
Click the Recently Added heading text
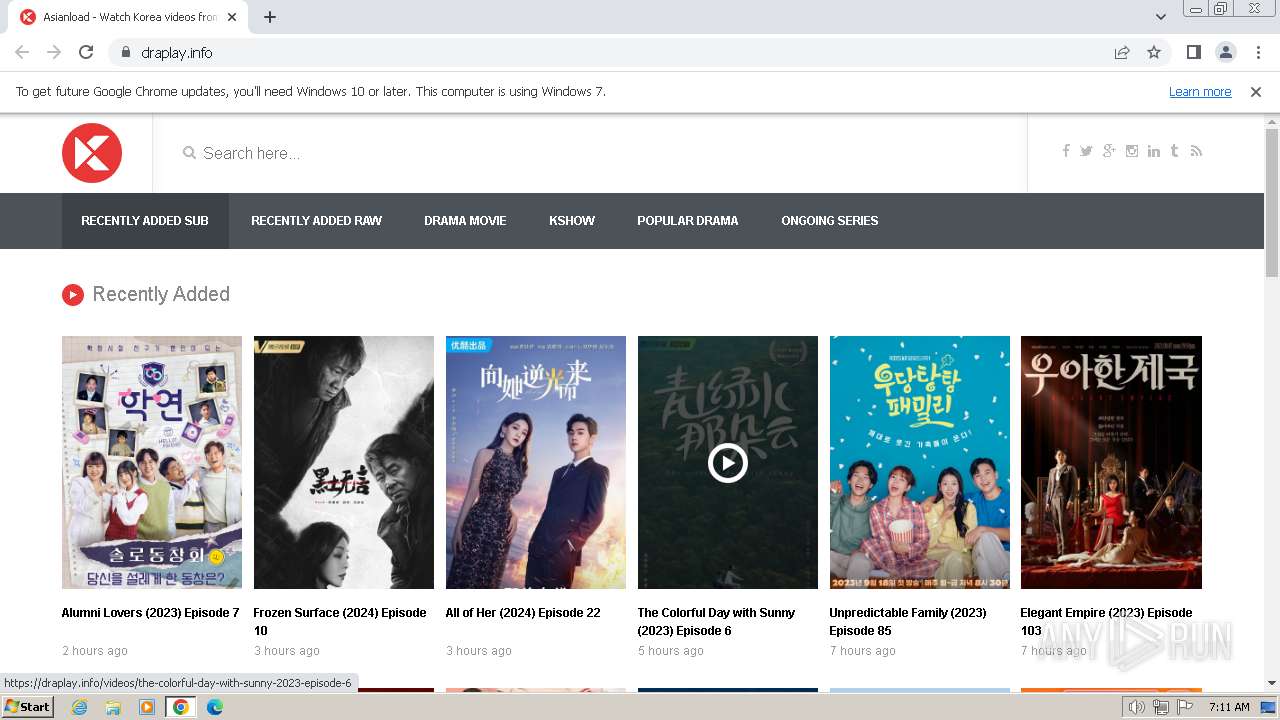[161, 294]
